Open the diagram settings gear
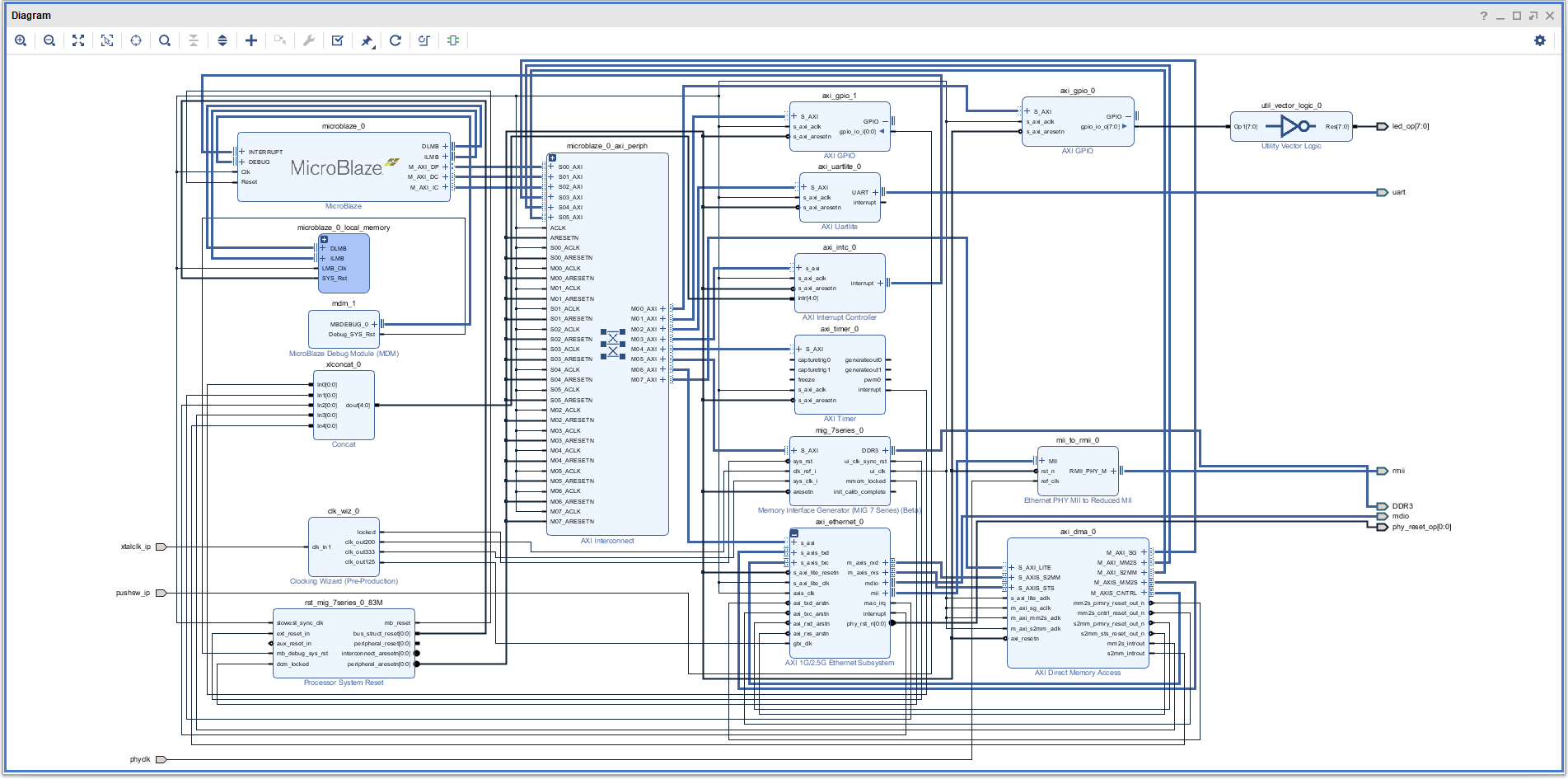This screenshot has height=779, width=1568. pyautogui.click(x=1539, y=40)
